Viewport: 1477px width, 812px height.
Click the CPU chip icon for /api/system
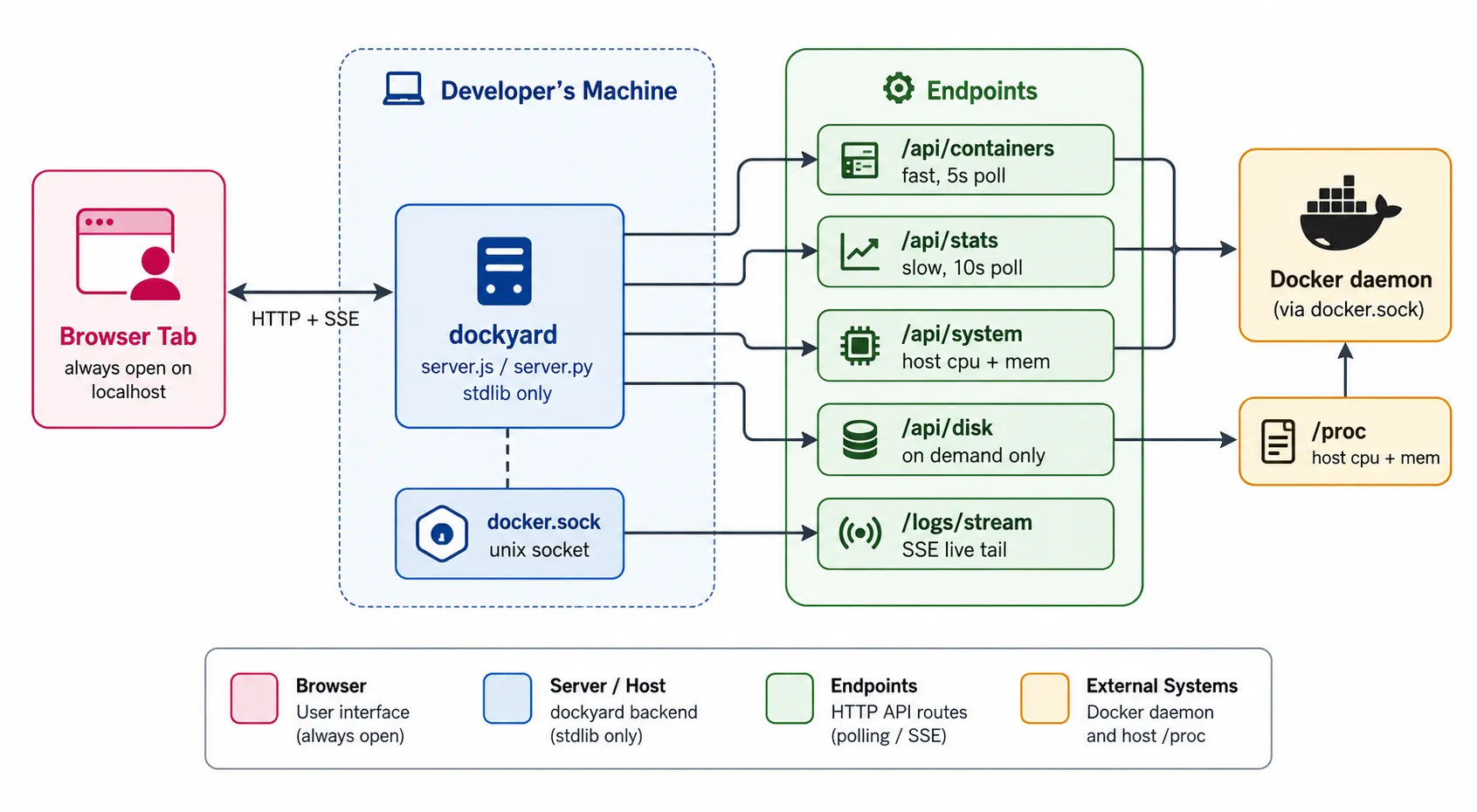tap(859, 346)
